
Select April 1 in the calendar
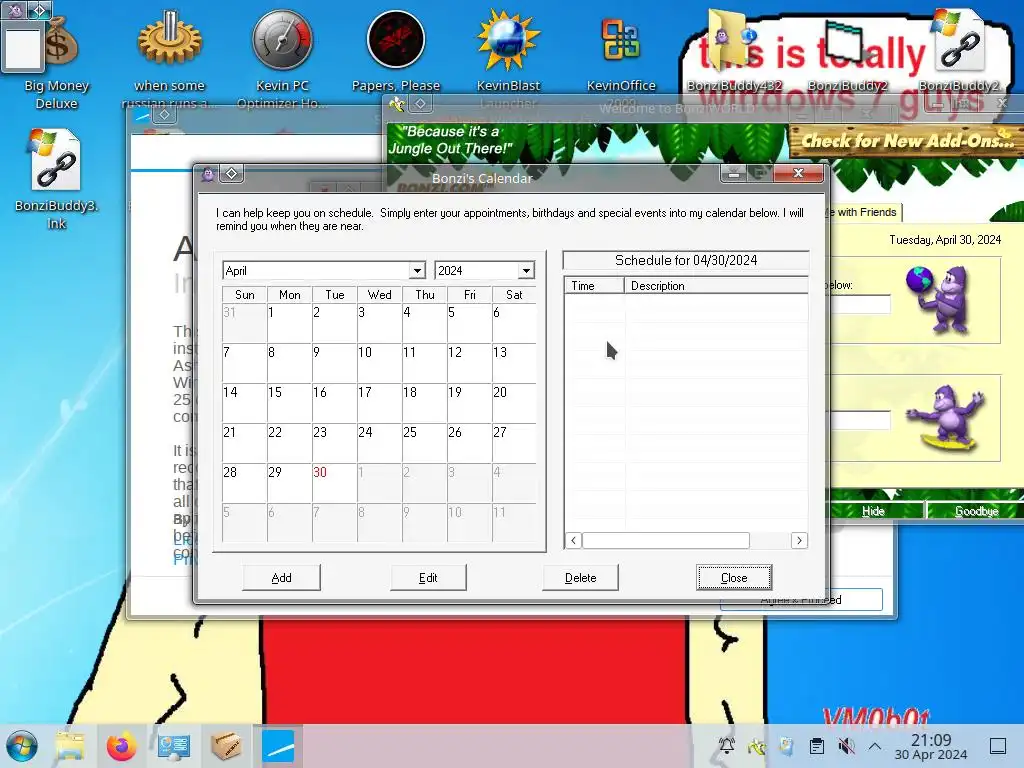tap(289, 323)
